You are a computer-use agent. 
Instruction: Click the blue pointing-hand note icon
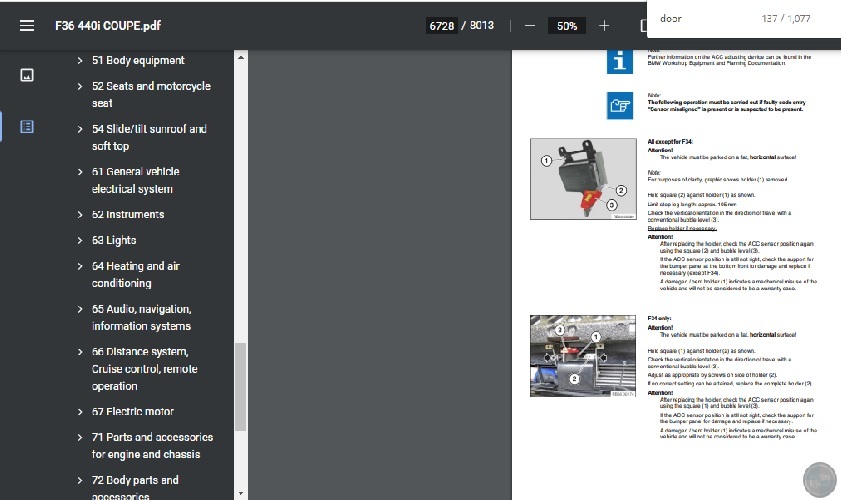tap(619, 105)
